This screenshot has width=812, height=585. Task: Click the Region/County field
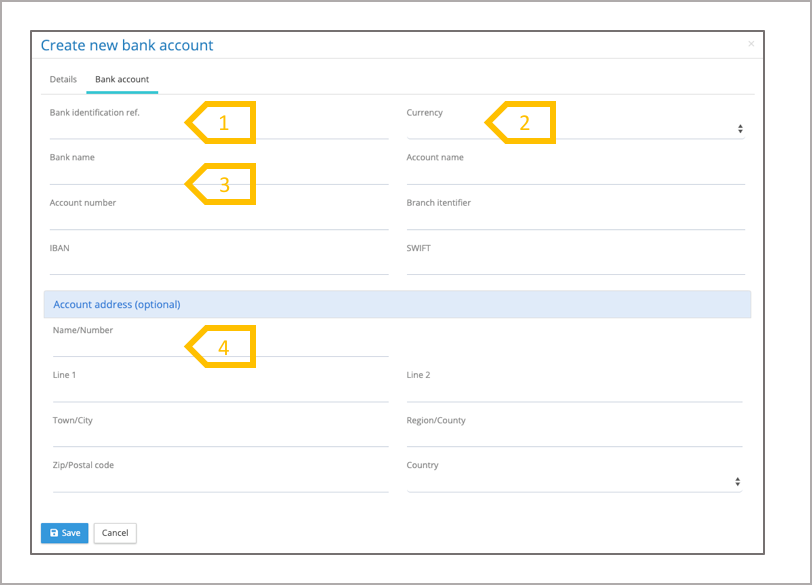click(574, 437)
